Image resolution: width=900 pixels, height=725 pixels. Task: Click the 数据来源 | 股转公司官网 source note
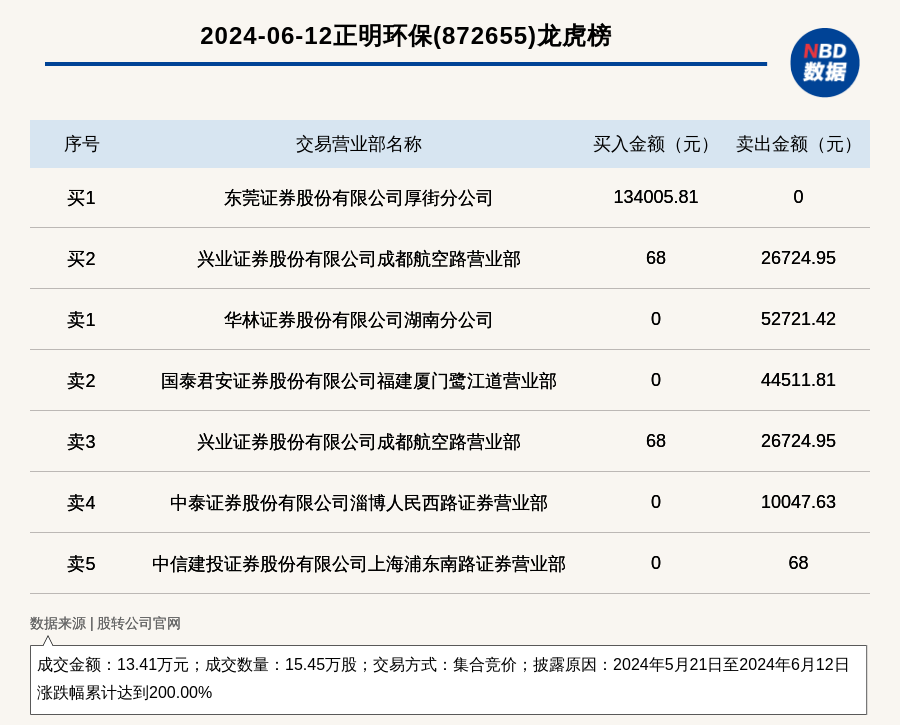pyautogui.click(x=105, y=623)
